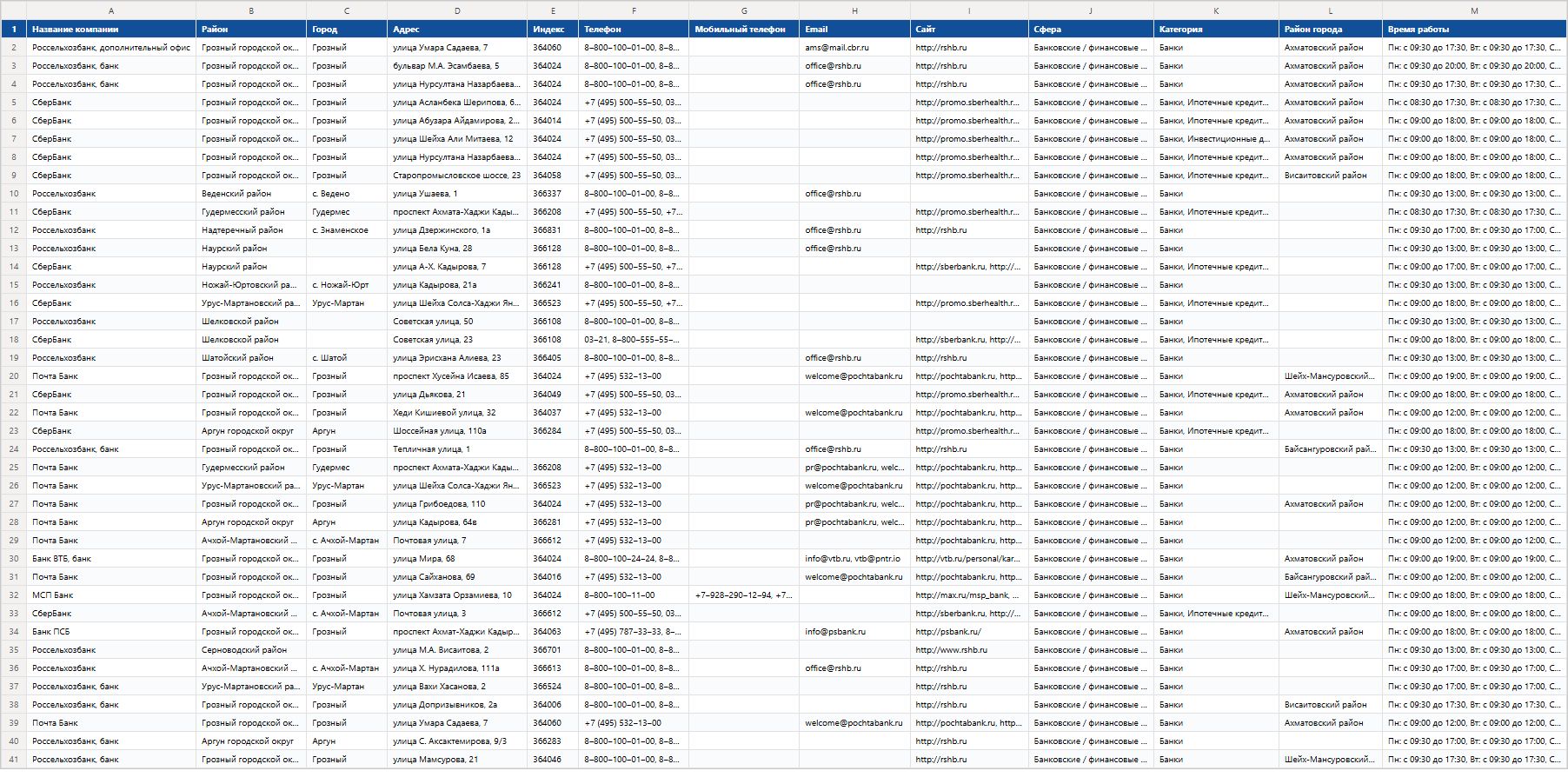Select the email cell 'ams@mail.cbr.ru'

coord(854,48)
